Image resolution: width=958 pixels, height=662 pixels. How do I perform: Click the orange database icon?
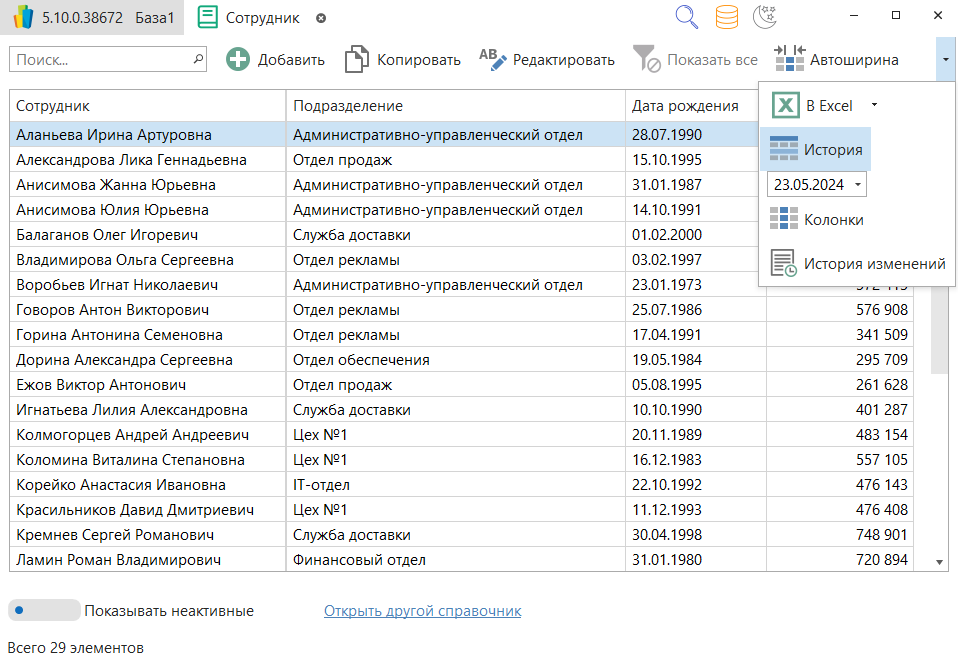pyautogui.click(x=727, y=17)
